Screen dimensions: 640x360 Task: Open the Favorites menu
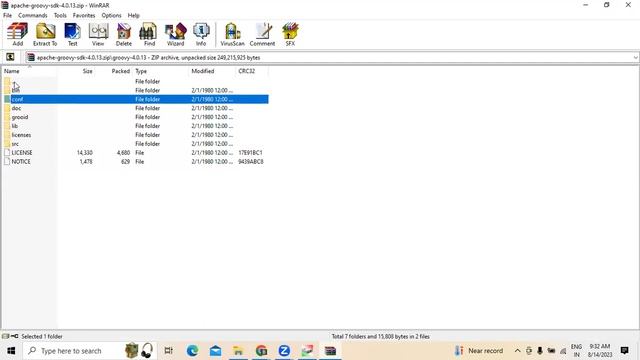[x=84, y=15]
